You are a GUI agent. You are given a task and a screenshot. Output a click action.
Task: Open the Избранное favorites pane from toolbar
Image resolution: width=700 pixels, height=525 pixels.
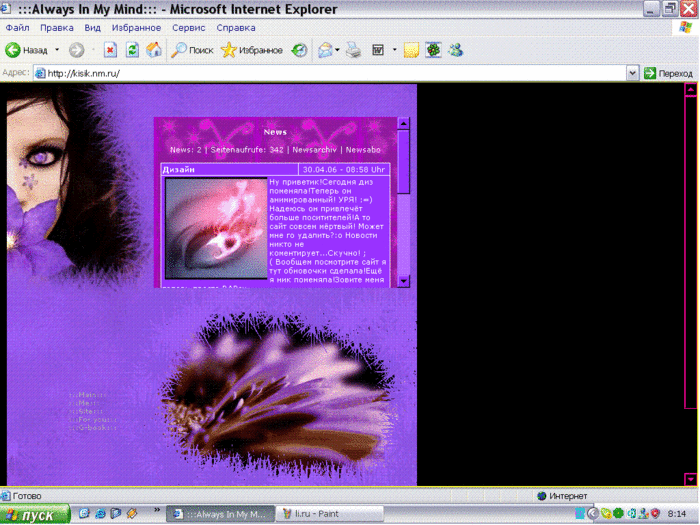pyautogui.click(x=252, y=50)
